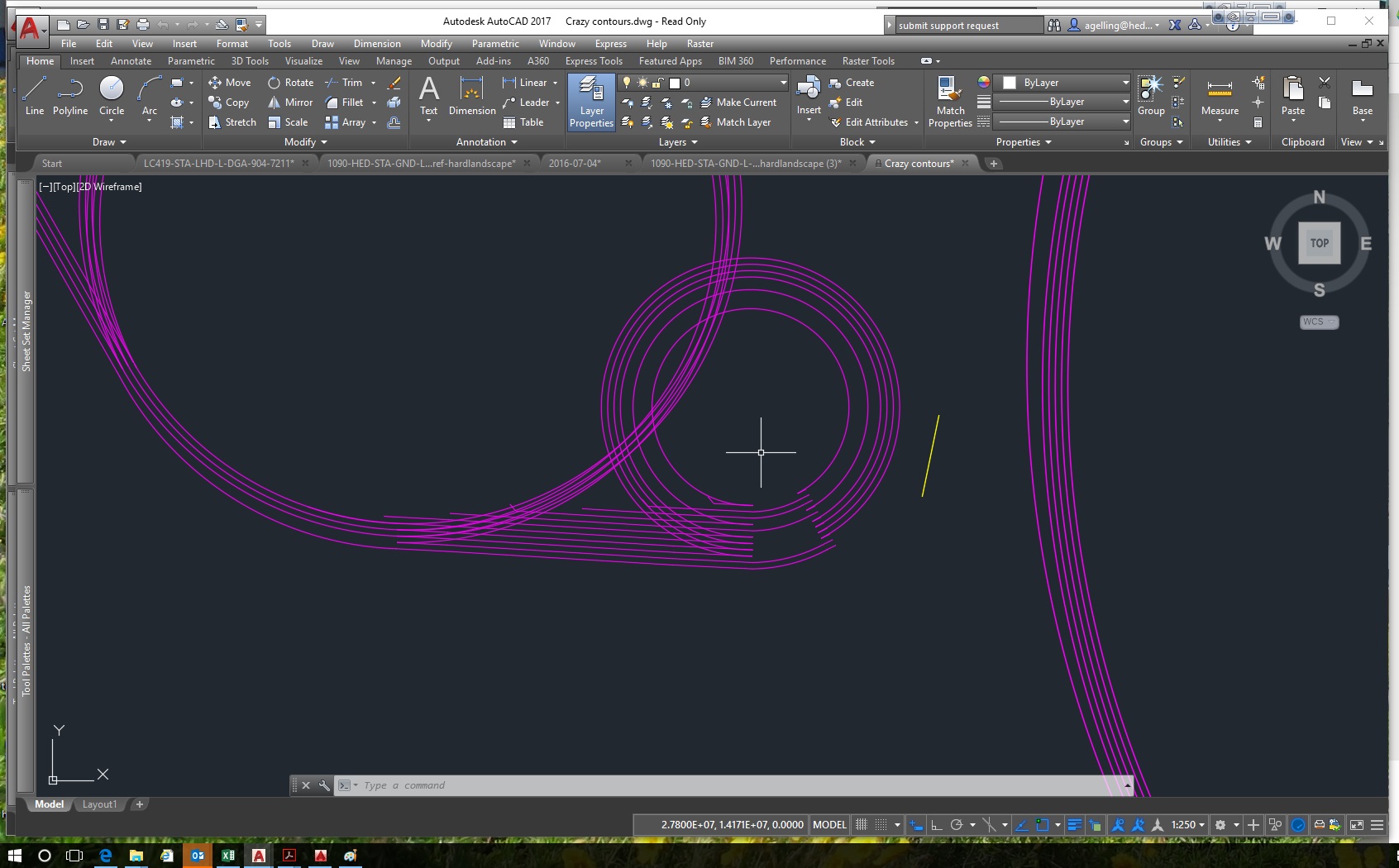Expand the ByLayer color dropdown
1399x868 pixels.
point(1126,82)
